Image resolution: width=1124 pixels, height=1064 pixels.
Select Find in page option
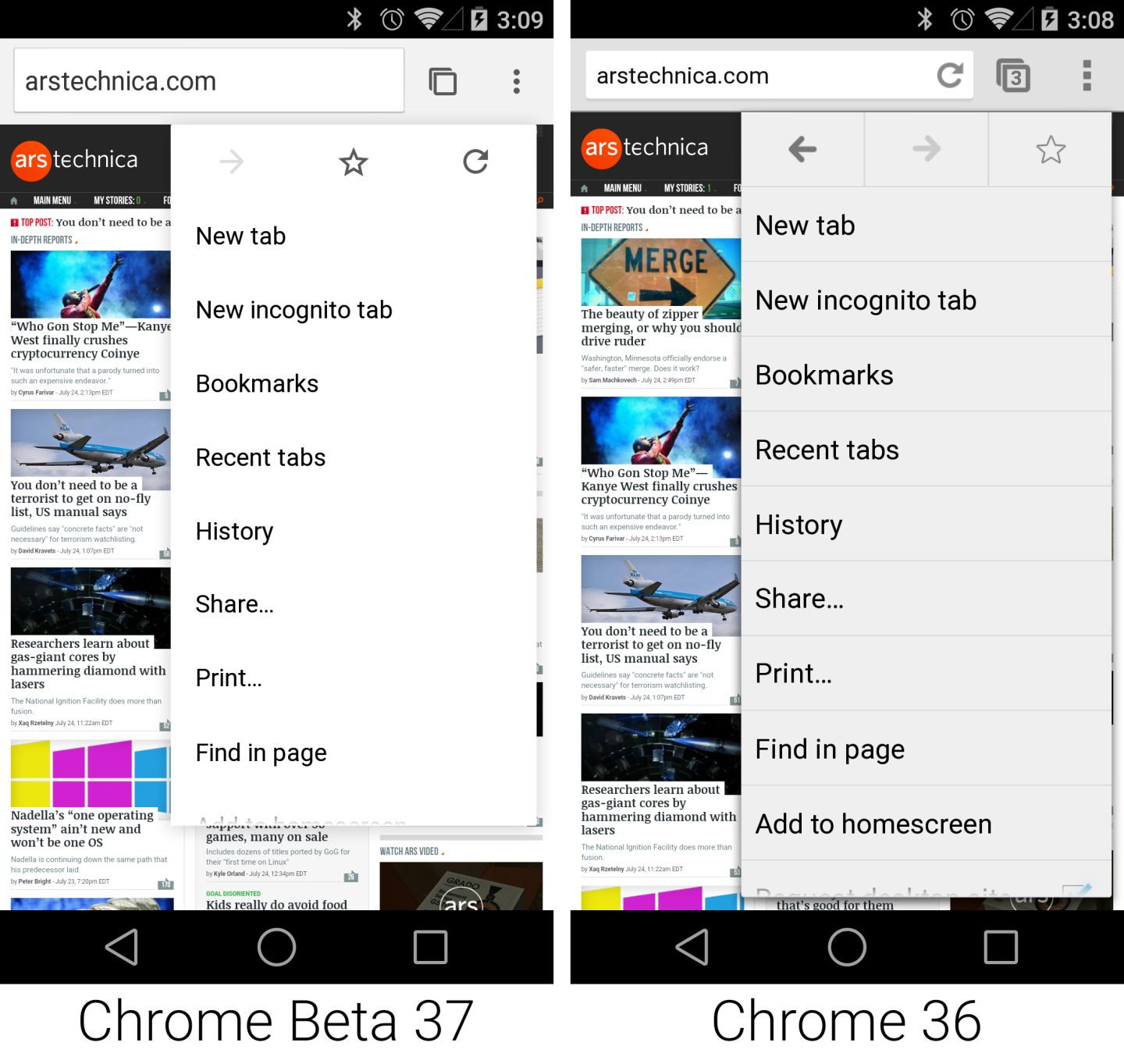coord(261,752)
